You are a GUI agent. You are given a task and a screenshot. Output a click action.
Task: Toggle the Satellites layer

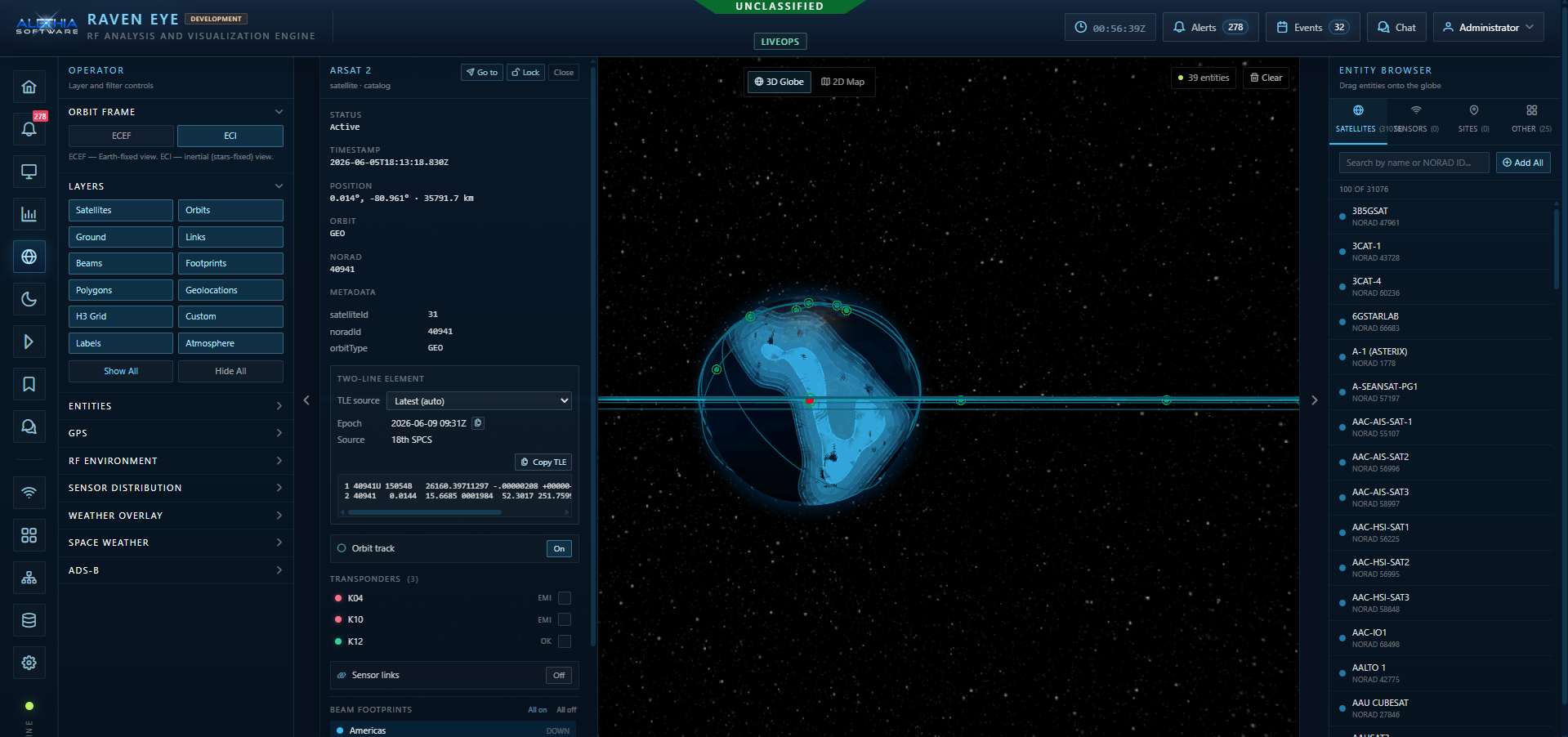121,211
